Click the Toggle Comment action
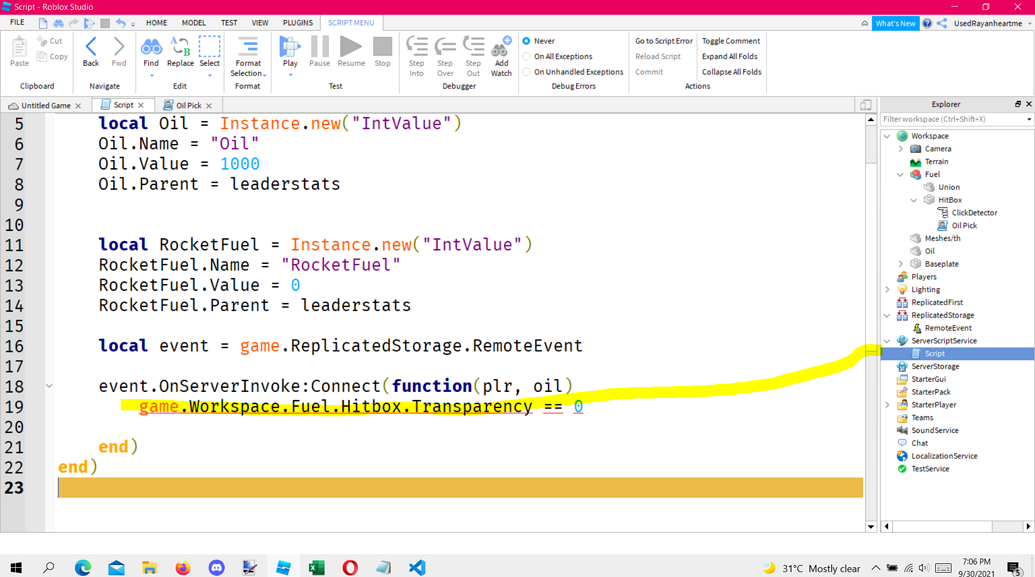This screenshot has width=1035, height=577. point(730,40)
